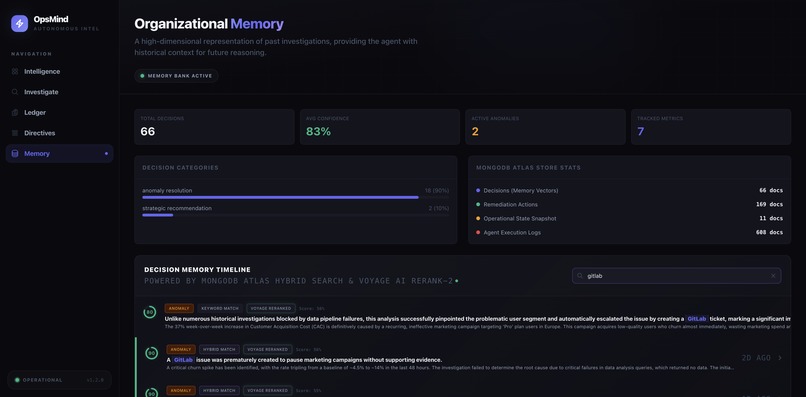The image size is (806, 397).
Task: Click the '11 docs' value
Action: point(771,219)
